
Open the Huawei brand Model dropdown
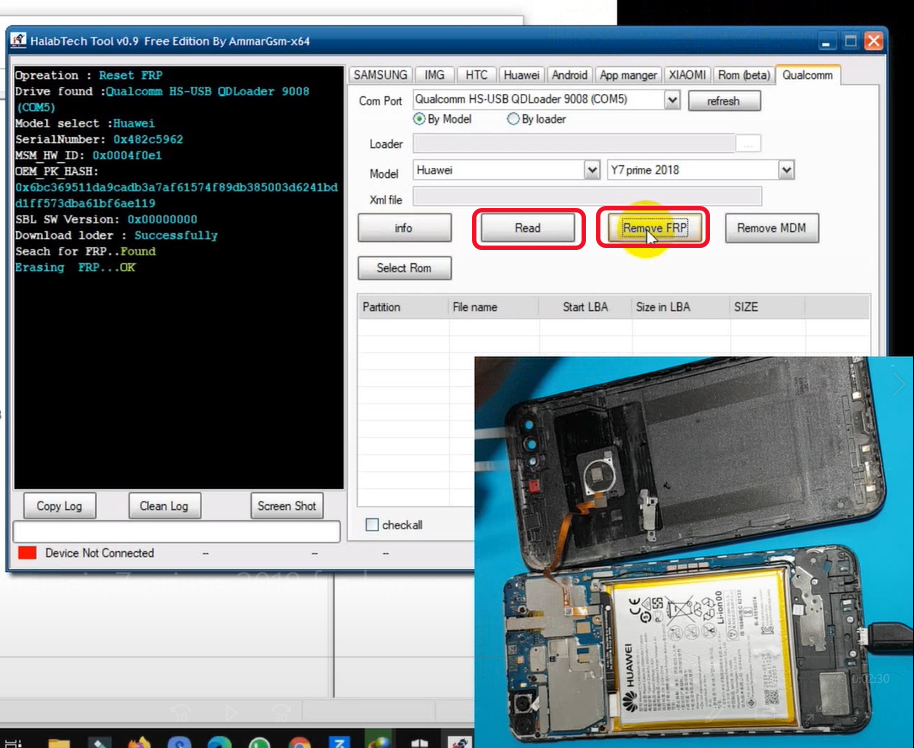(592, 170)
